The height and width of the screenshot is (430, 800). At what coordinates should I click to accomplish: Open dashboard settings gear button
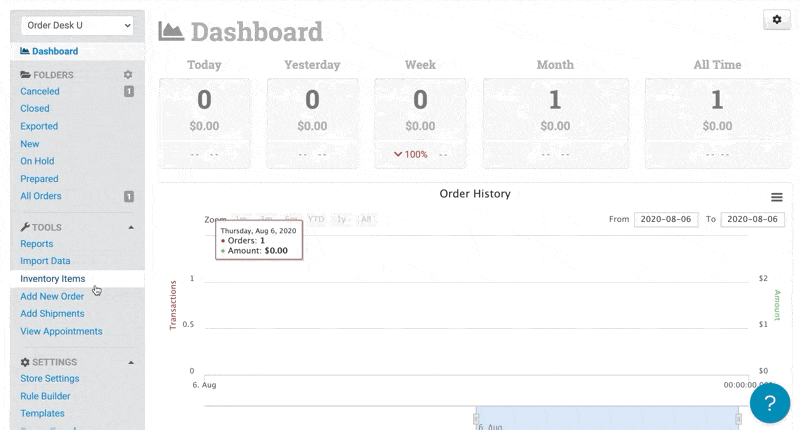point(777,20)
